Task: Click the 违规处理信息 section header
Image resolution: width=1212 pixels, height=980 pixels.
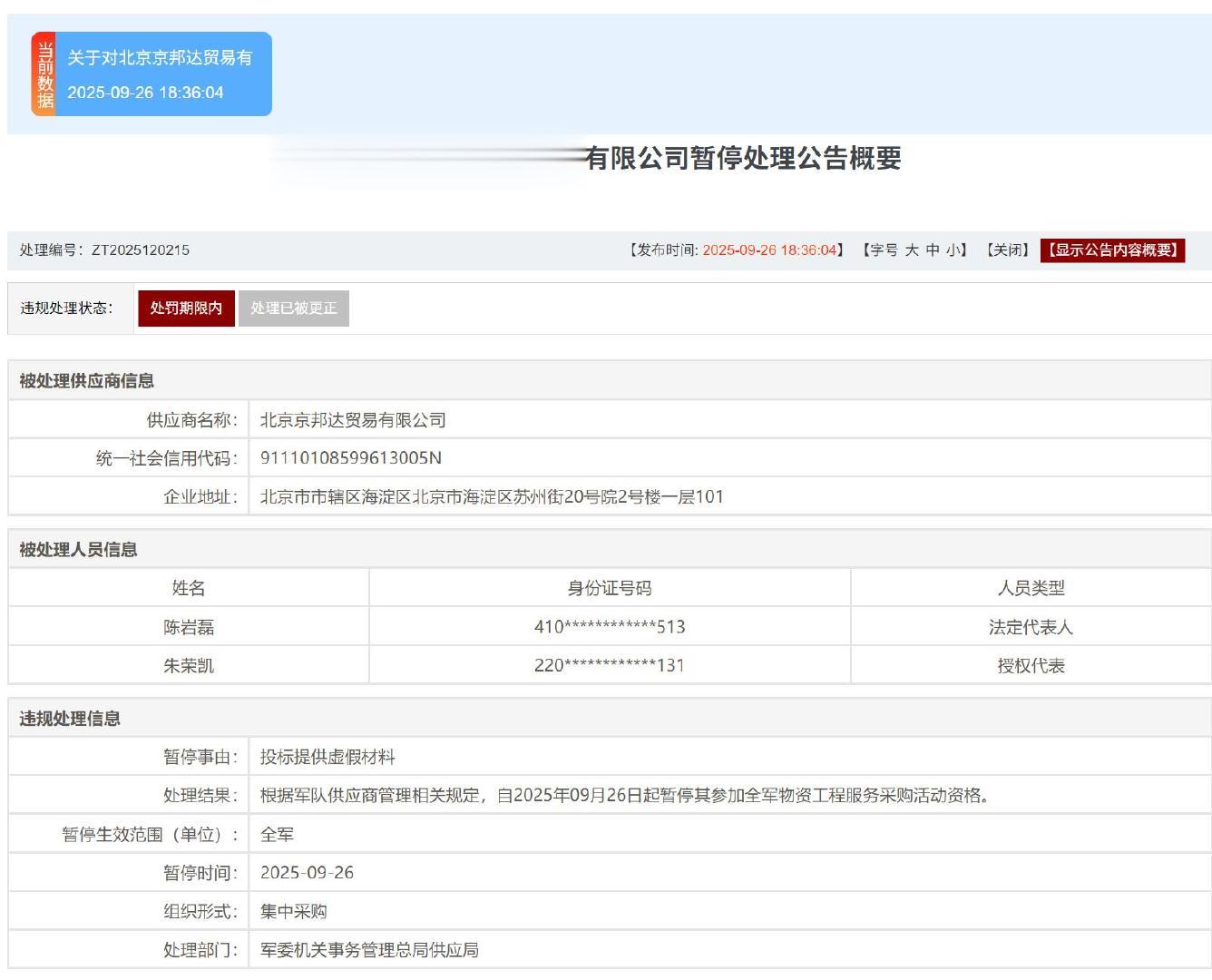Action: coord(71,719)
